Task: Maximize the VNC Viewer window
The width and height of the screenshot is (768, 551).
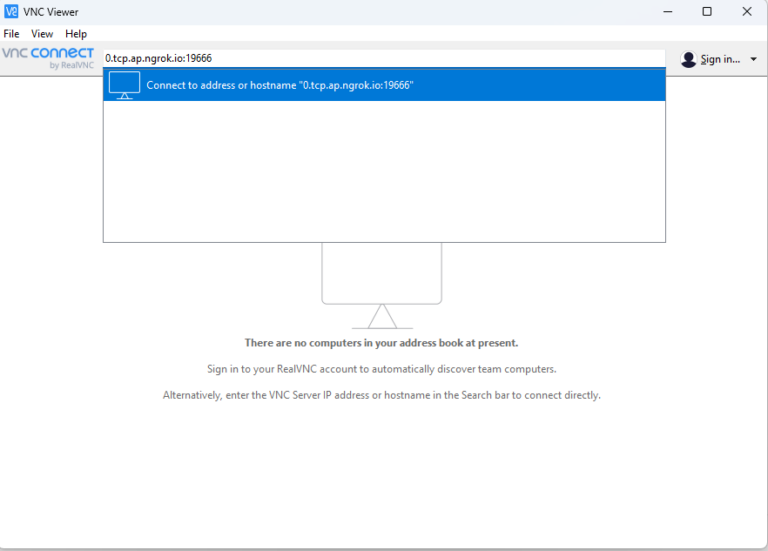Action: point(707,12)
